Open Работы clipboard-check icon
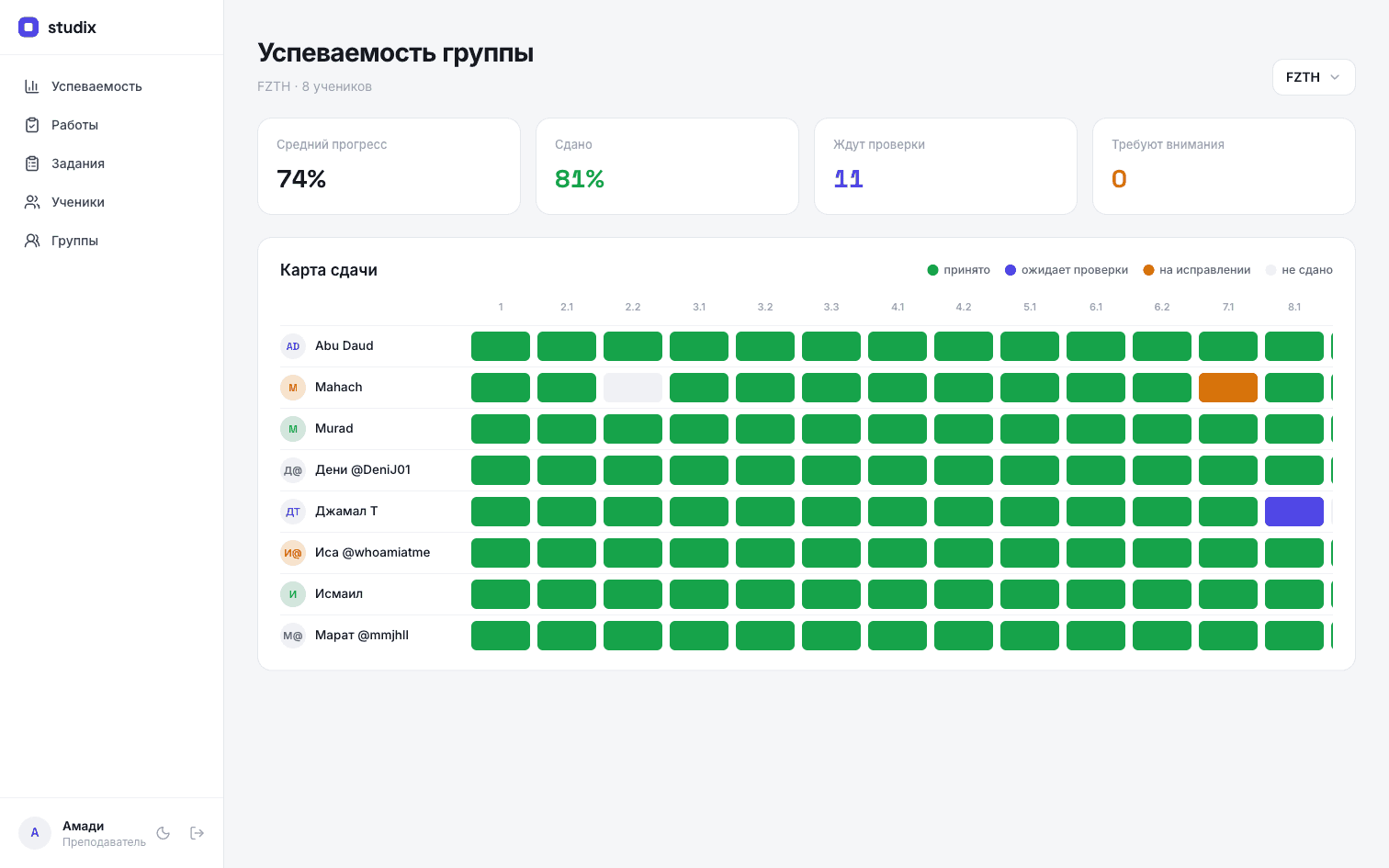 (x=32, y=125)
